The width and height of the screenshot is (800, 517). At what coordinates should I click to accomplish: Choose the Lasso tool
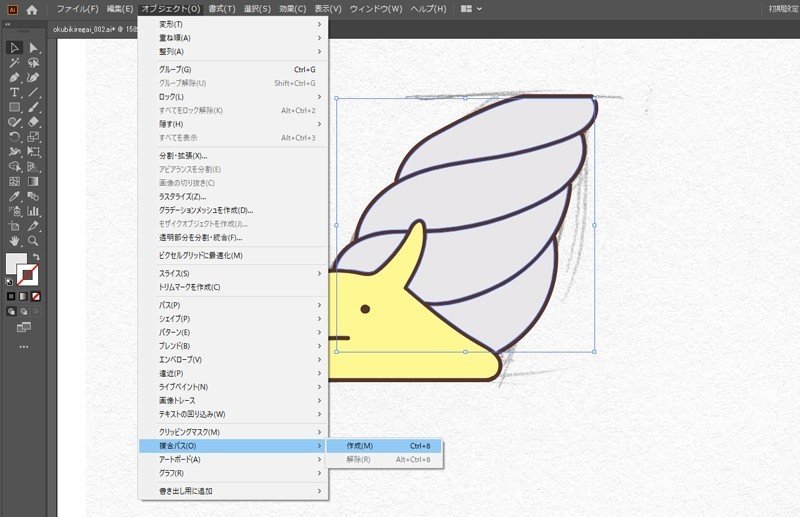pyautogui.click(x=33, y=63)
